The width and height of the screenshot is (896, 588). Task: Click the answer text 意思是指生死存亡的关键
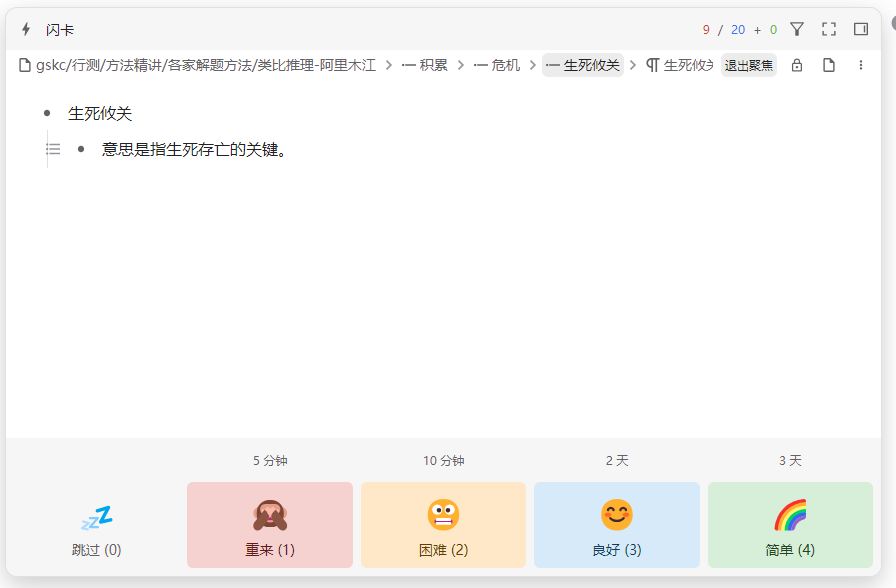[194, 149]
